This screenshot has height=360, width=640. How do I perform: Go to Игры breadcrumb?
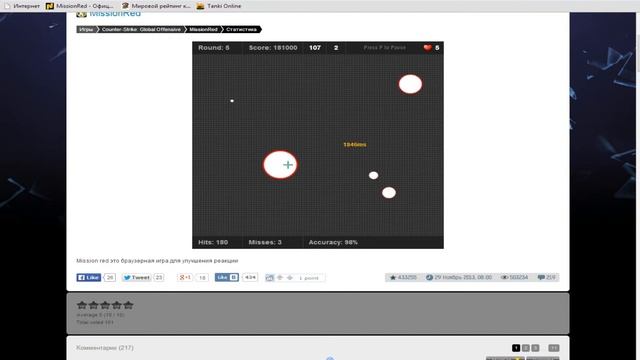click(86, 29)
